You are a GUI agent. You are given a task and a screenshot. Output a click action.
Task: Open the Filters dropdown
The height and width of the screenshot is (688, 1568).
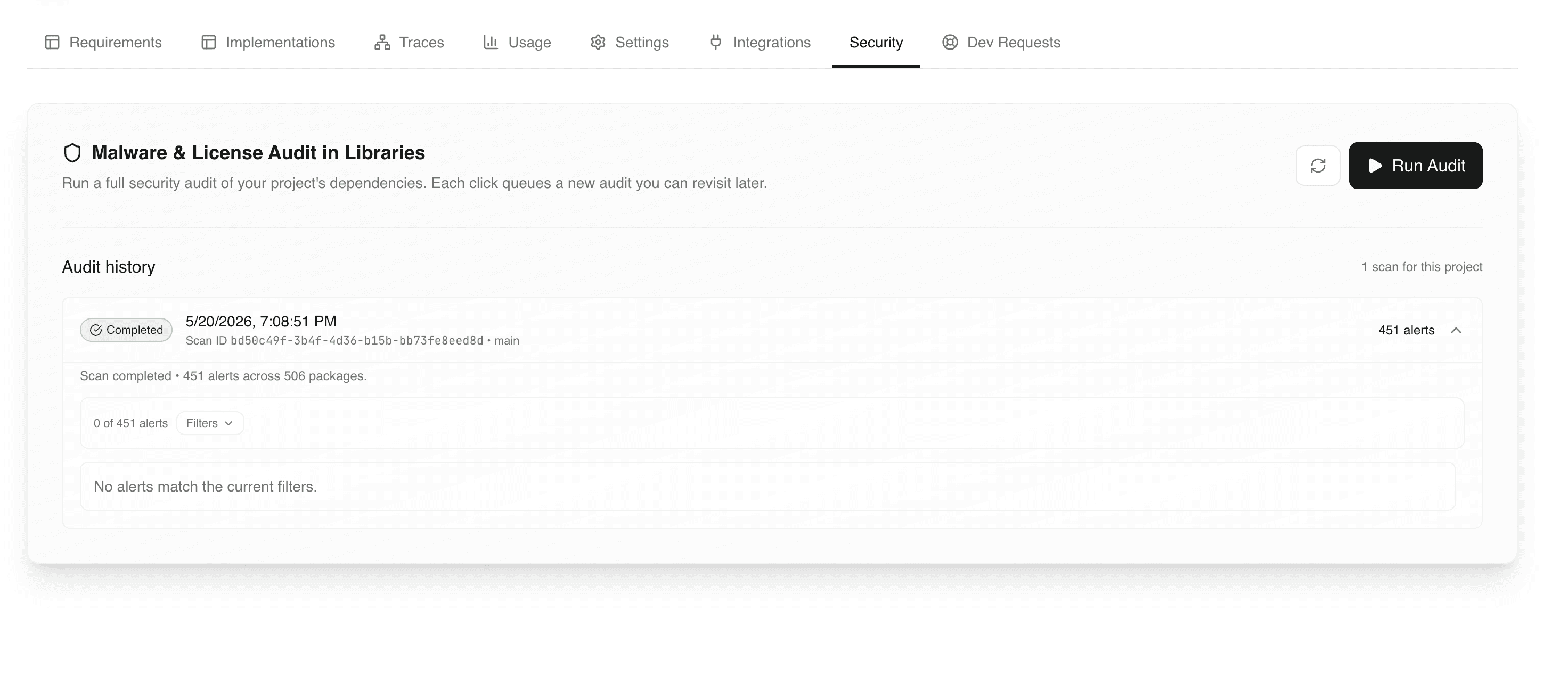click(210, 423)
